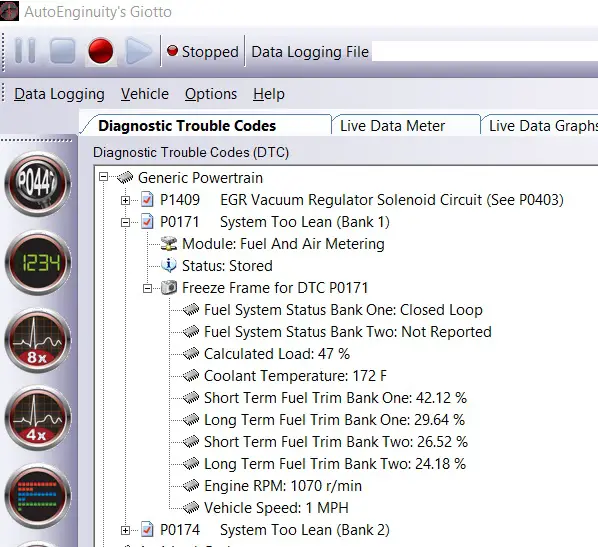Select P1409 EGR Vacuum Regulator Solenoid Circuit row
This screenshot has width=598, height=547.
tap(362, 200)
